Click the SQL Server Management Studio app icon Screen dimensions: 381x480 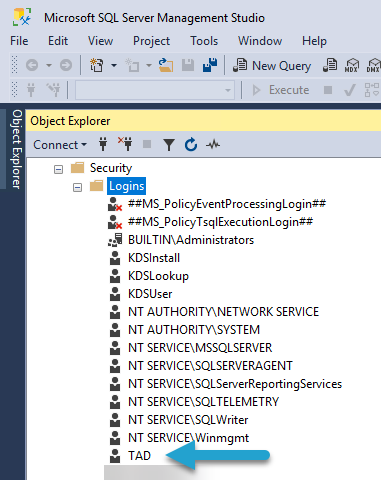click(x=22, y=17)
